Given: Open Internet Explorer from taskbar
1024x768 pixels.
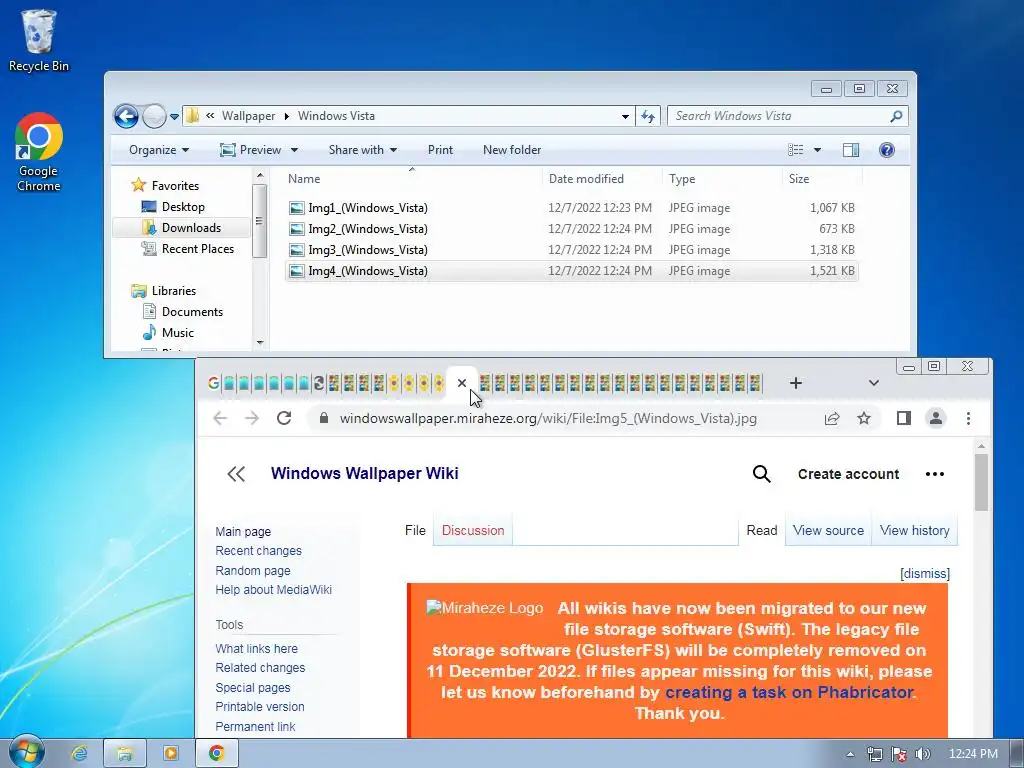Looking at the screenshot, I should 79,754.
